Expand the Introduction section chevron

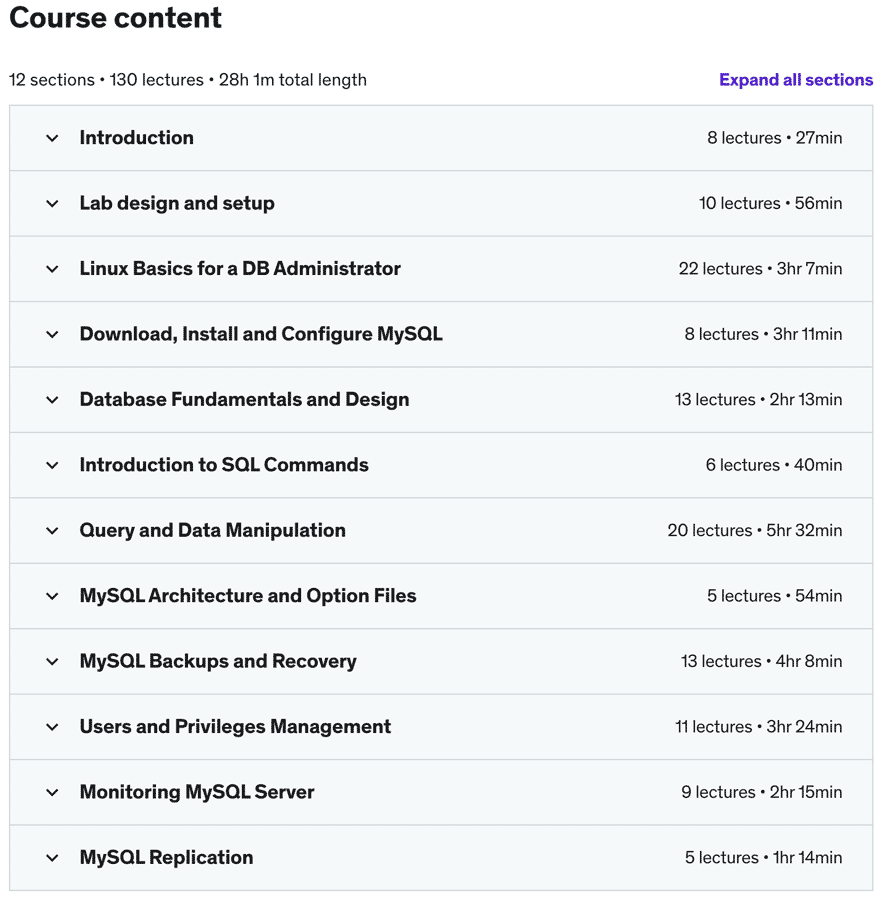[52, 138]
